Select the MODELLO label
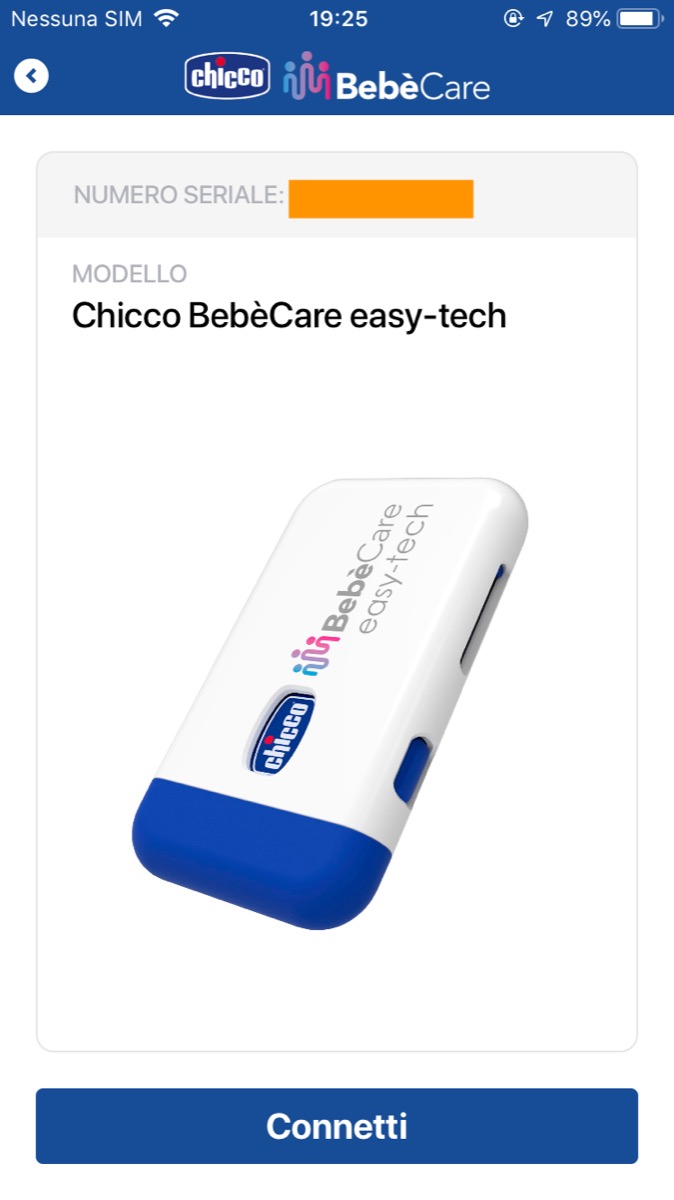Screen dimensions: 674x1200 [x=130, y=274]
